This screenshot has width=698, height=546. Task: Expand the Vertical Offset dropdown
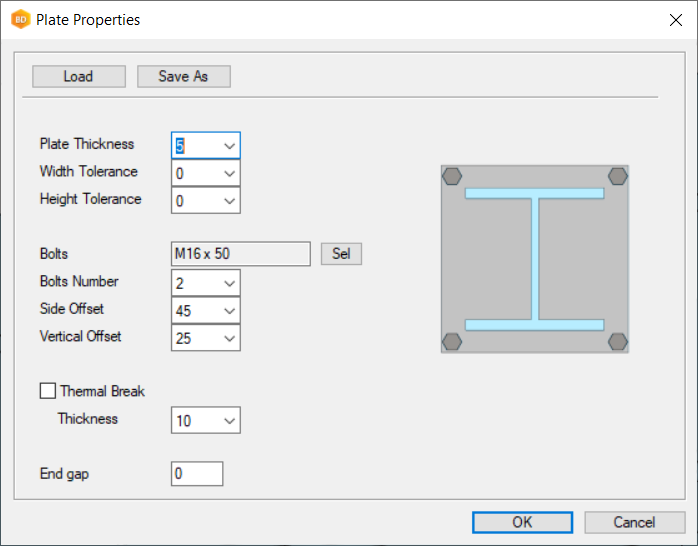point(229,338)
